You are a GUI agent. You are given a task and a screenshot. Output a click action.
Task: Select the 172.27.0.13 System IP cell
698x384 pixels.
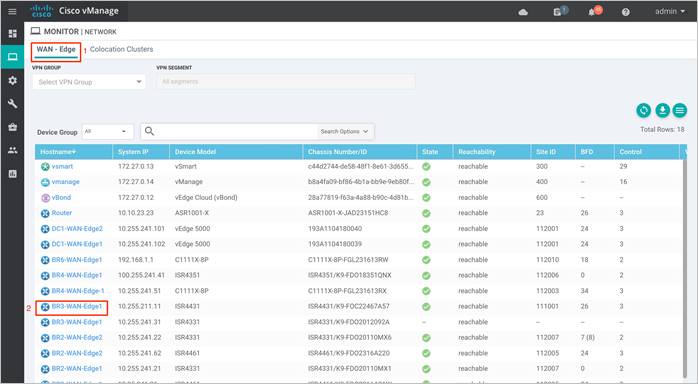pos(136,166)
